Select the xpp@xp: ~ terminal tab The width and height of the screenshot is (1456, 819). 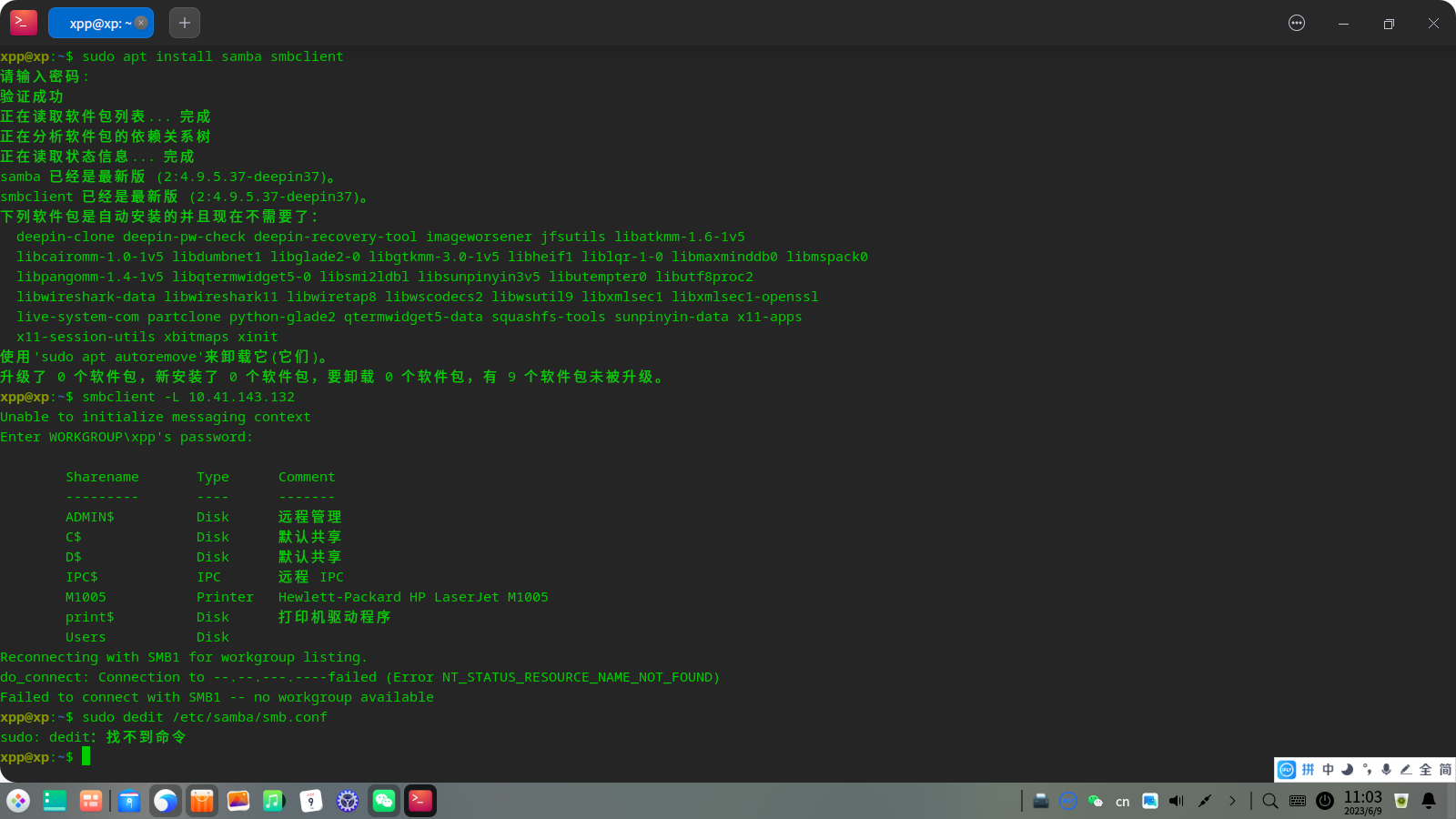coord(100,23)
